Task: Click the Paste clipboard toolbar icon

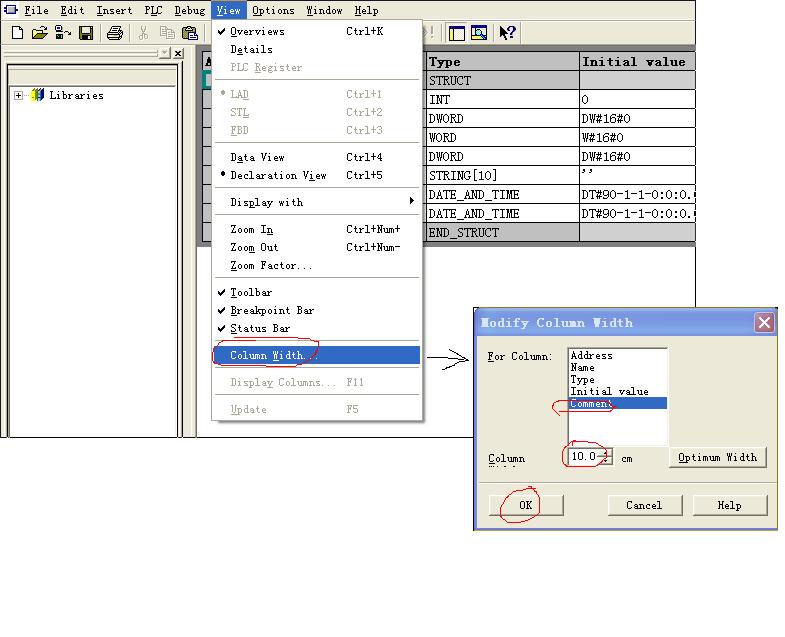Action: pos(190,33)
